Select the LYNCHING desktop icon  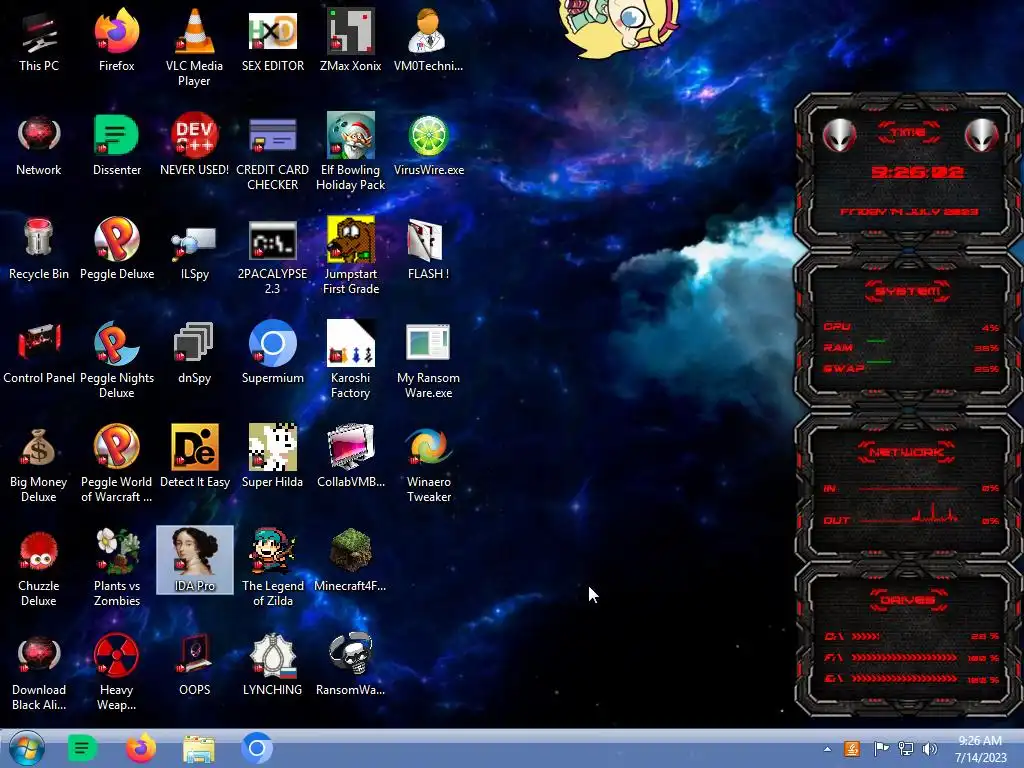pyautogui.click(x=272, y=665)
